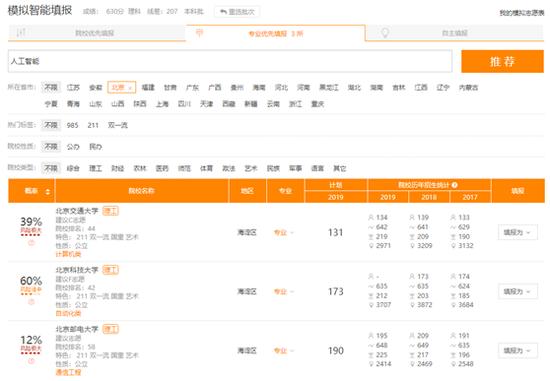Switch to 院校优先填报 tab
This screenshot has width=550, height=381.
[97, 33]
